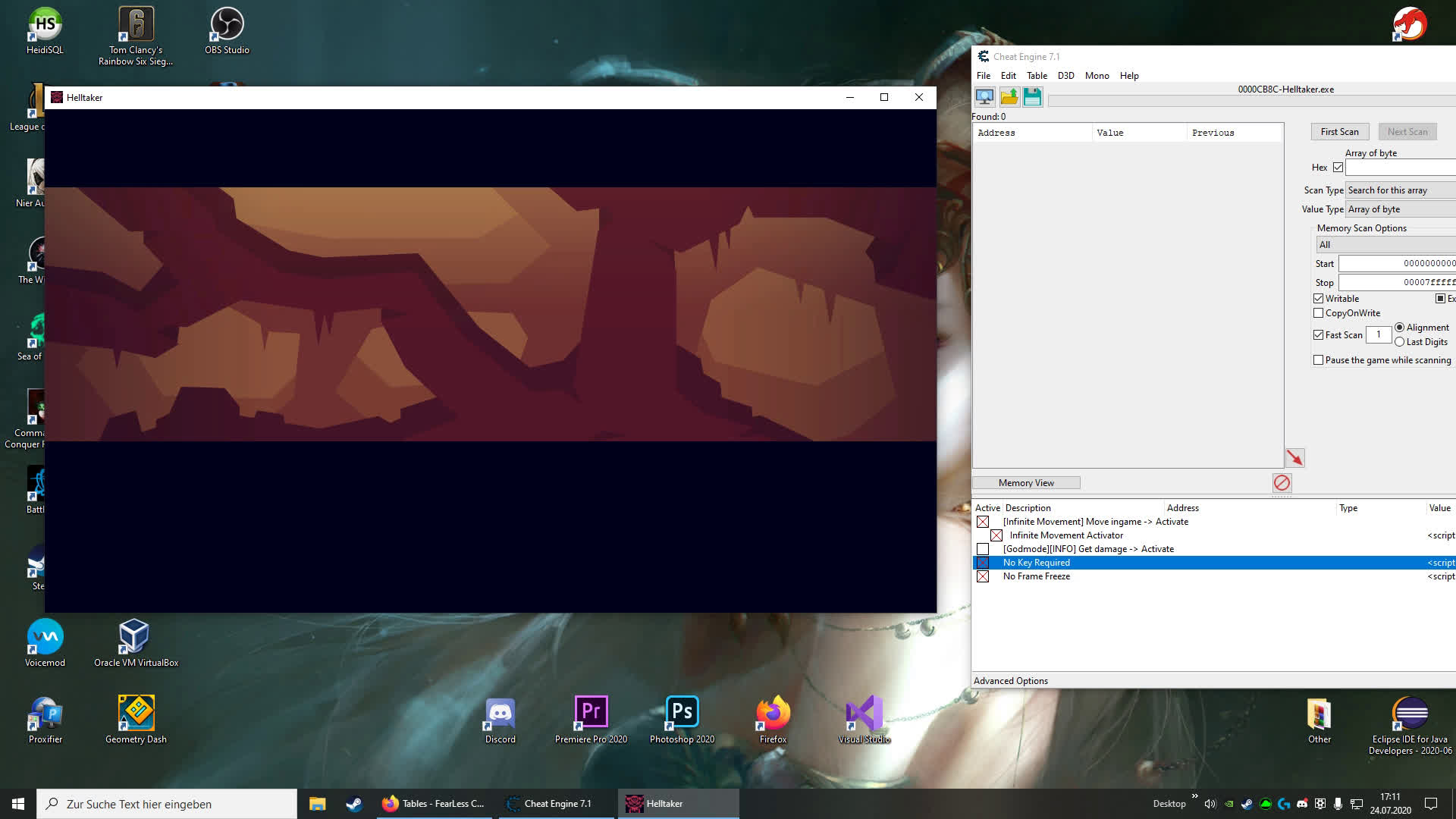Viewport: 1456px width, 819px height.
Task: Open Visual Studio desktop shortcut
Action: click(864, 720)
